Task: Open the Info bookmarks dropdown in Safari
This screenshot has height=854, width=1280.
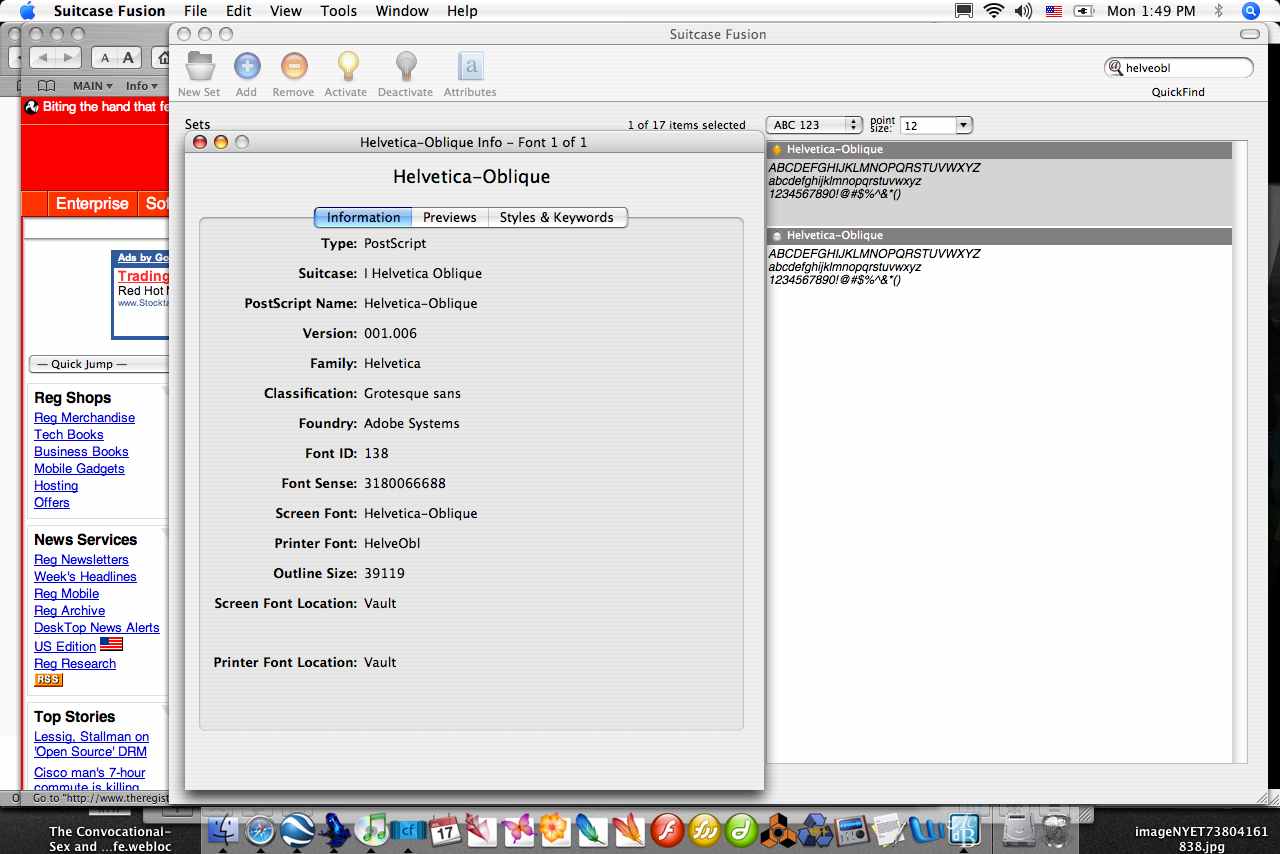Action: (x=141, y=86)
